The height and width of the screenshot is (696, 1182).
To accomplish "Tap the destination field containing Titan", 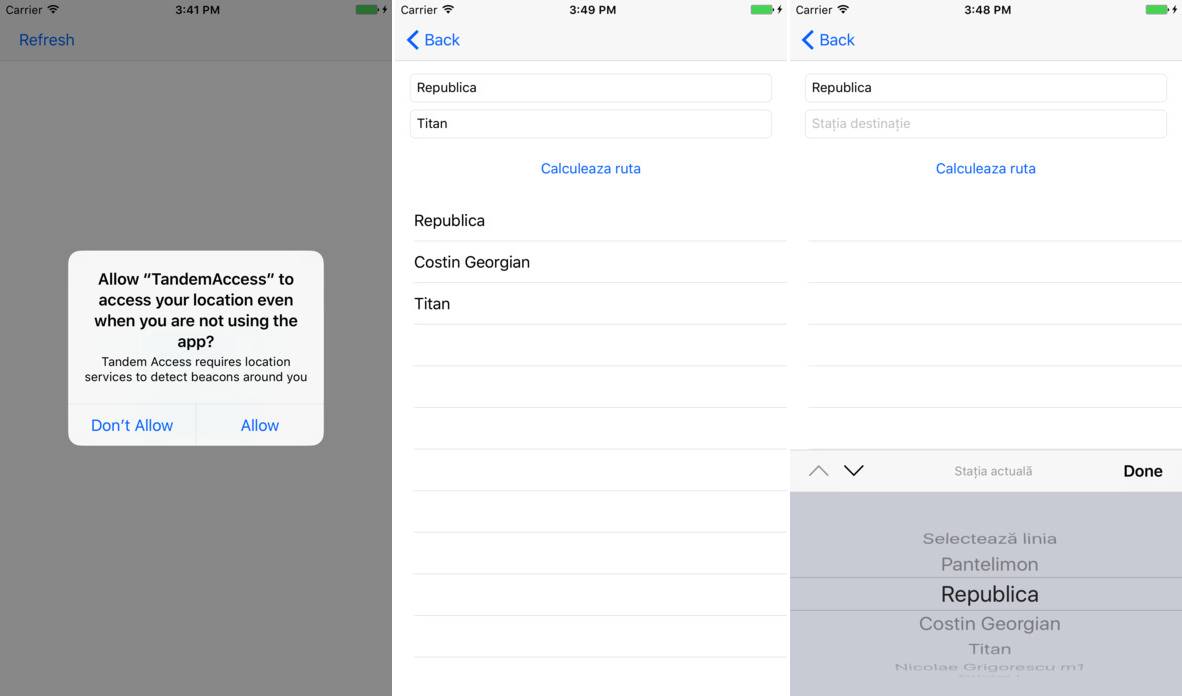I will coord(590,124).
